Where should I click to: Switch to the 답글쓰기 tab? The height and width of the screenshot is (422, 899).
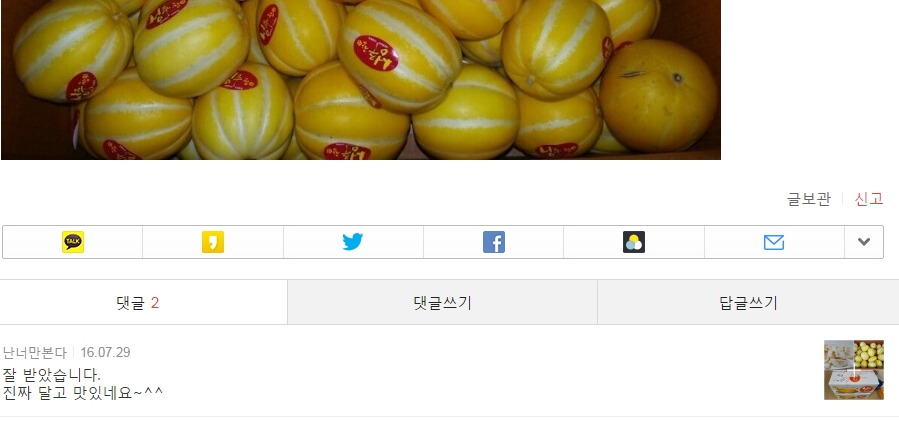coord(748,302)
